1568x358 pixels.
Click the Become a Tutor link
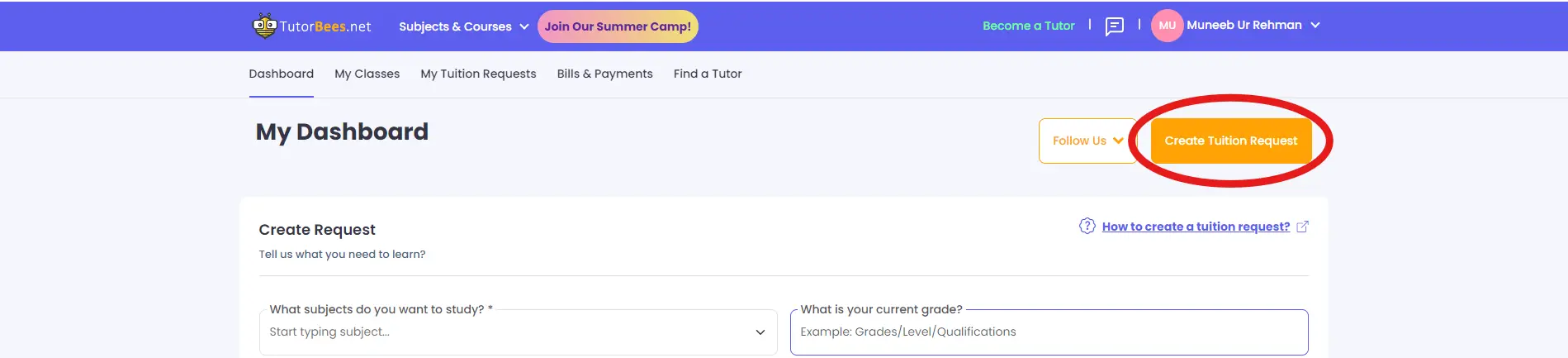1028,26
